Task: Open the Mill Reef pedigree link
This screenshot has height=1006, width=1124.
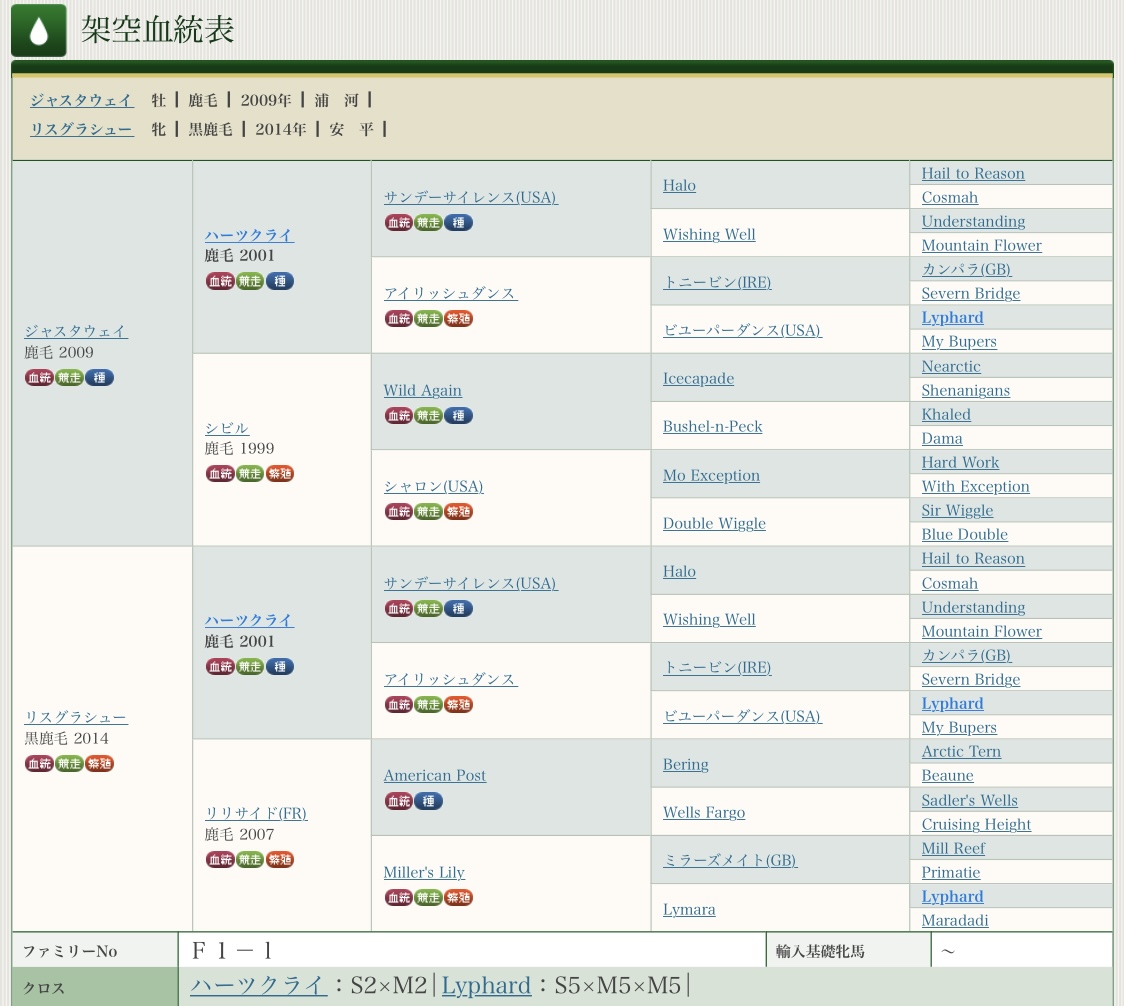Action: tap(953, 848)
